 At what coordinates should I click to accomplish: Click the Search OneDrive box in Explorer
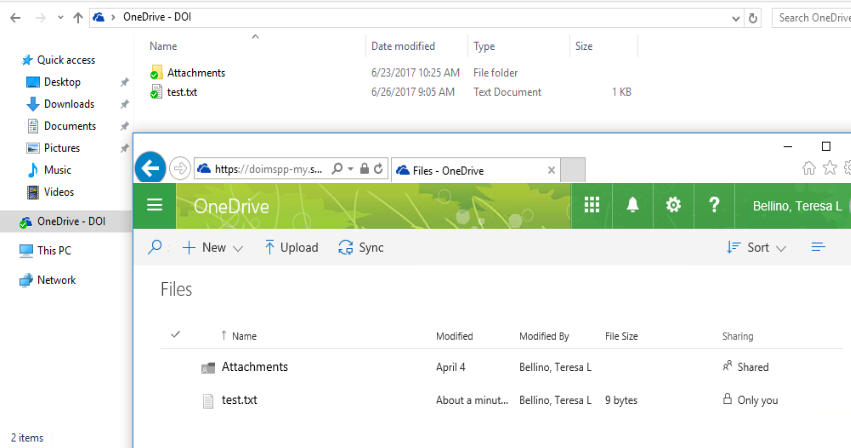(811, 18)
